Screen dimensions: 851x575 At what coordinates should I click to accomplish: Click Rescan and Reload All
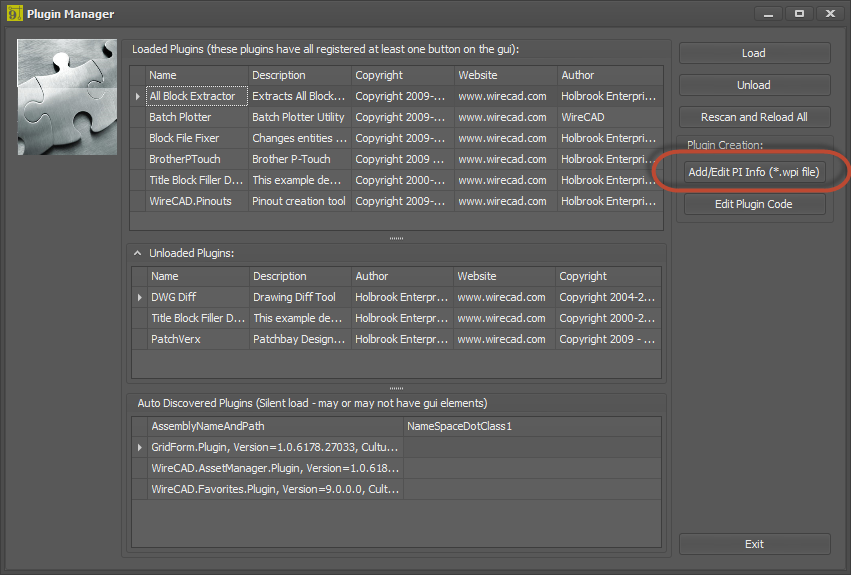pyautogui.click(x=754, y=117)
